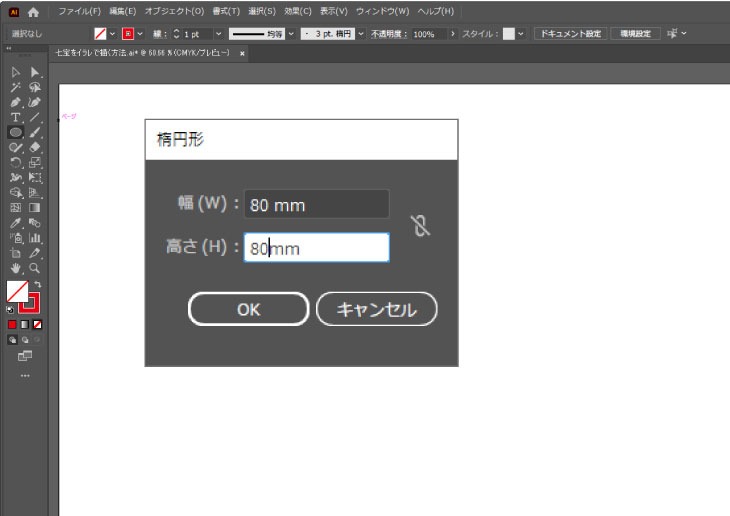Apply None mode button
Viewport: 730px width, 516px height.
tap(38, 325)
